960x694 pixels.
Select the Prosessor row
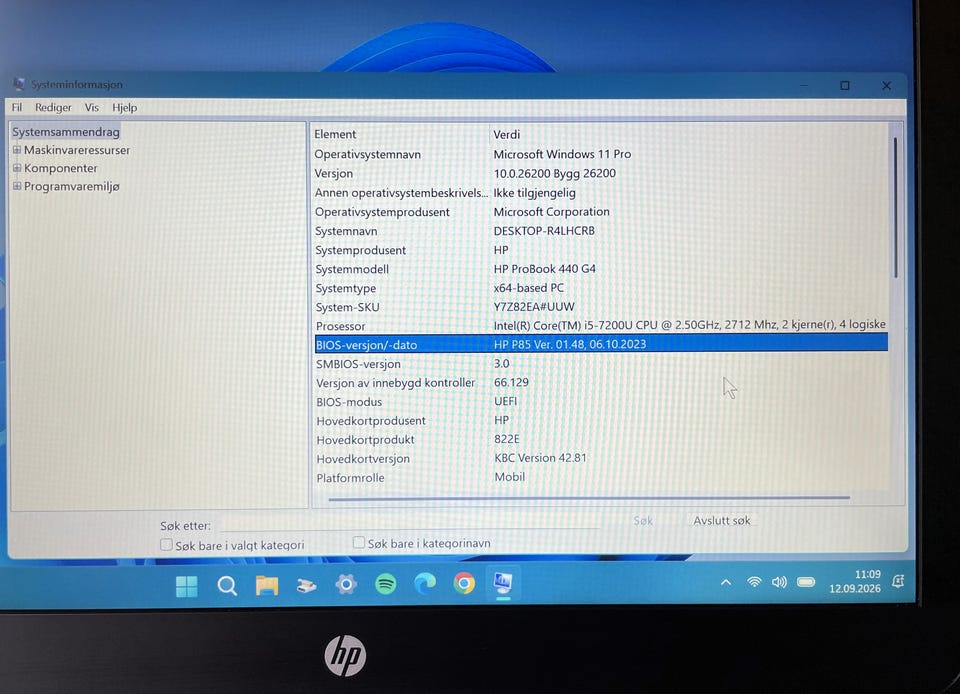coord(601,326)
